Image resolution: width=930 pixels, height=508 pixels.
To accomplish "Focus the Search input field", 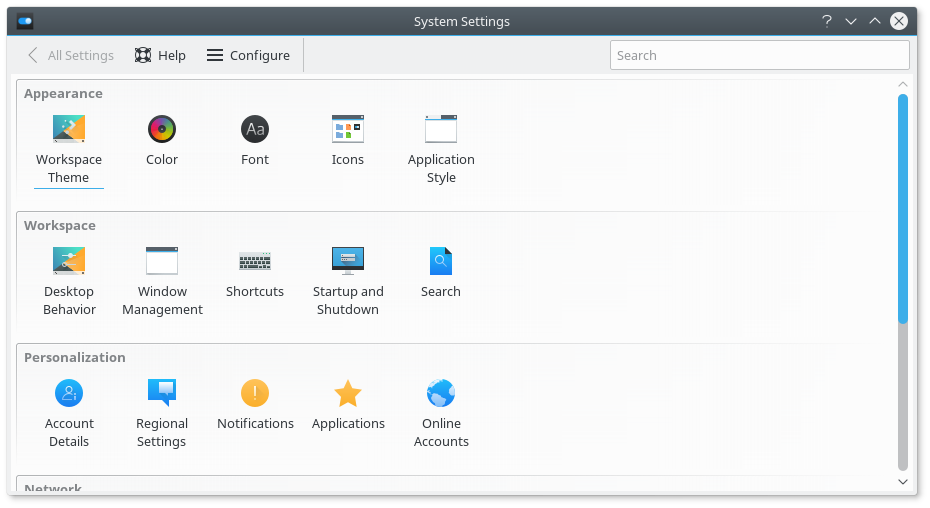I will (x=759, y=55).
